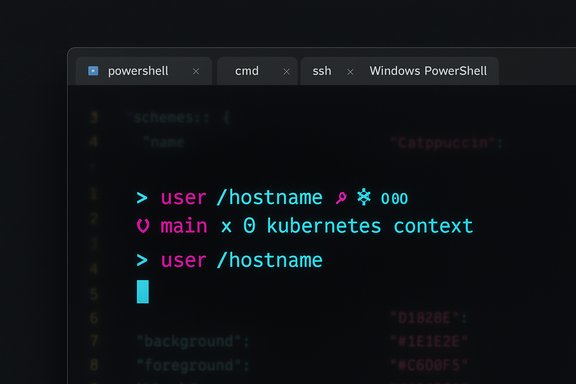Click the pink key icon in prompt
576x384 pixels.
tap(341, 198)
